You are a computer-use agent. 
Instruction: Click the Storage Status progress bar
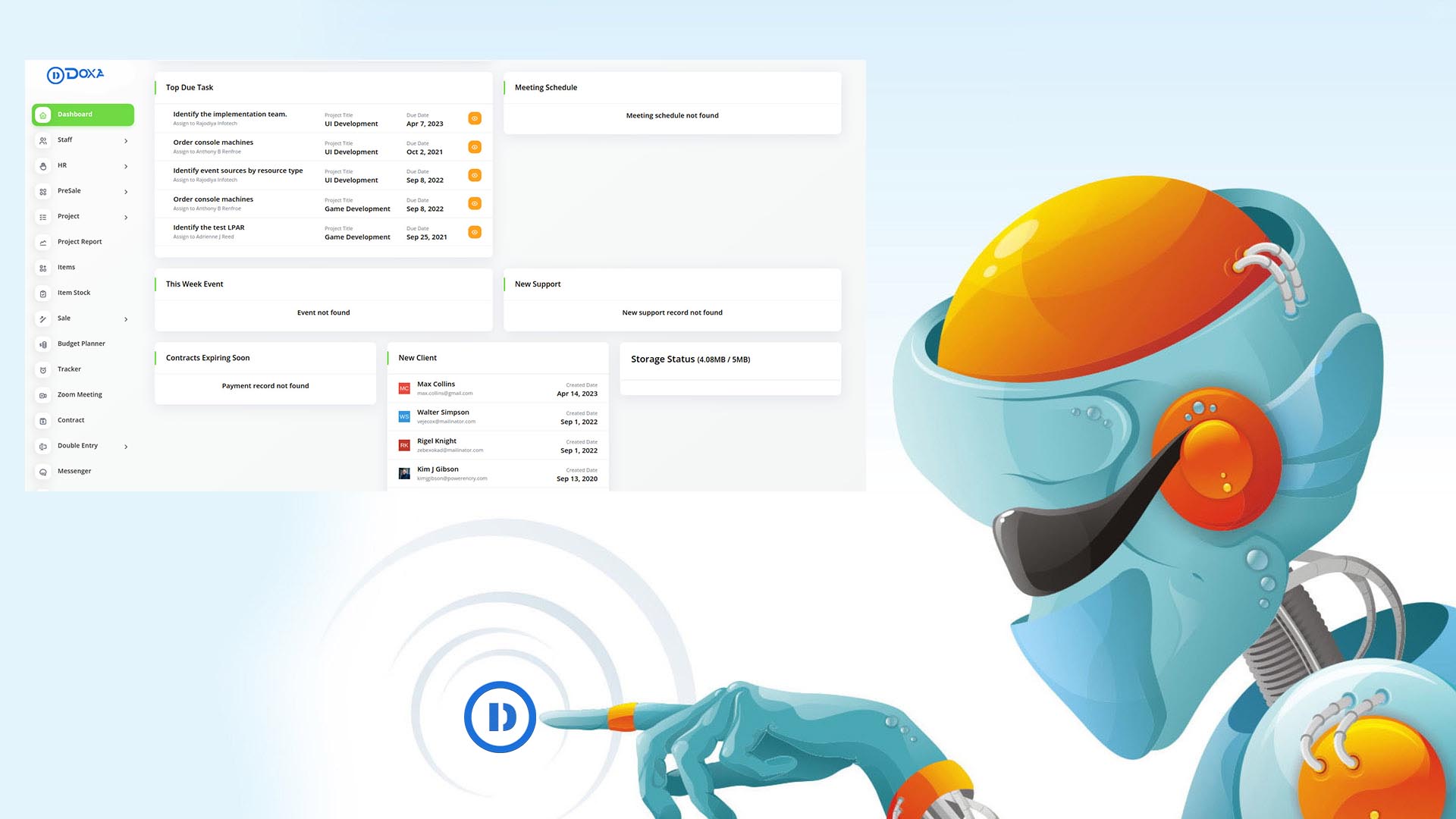[x=730, y=387]
